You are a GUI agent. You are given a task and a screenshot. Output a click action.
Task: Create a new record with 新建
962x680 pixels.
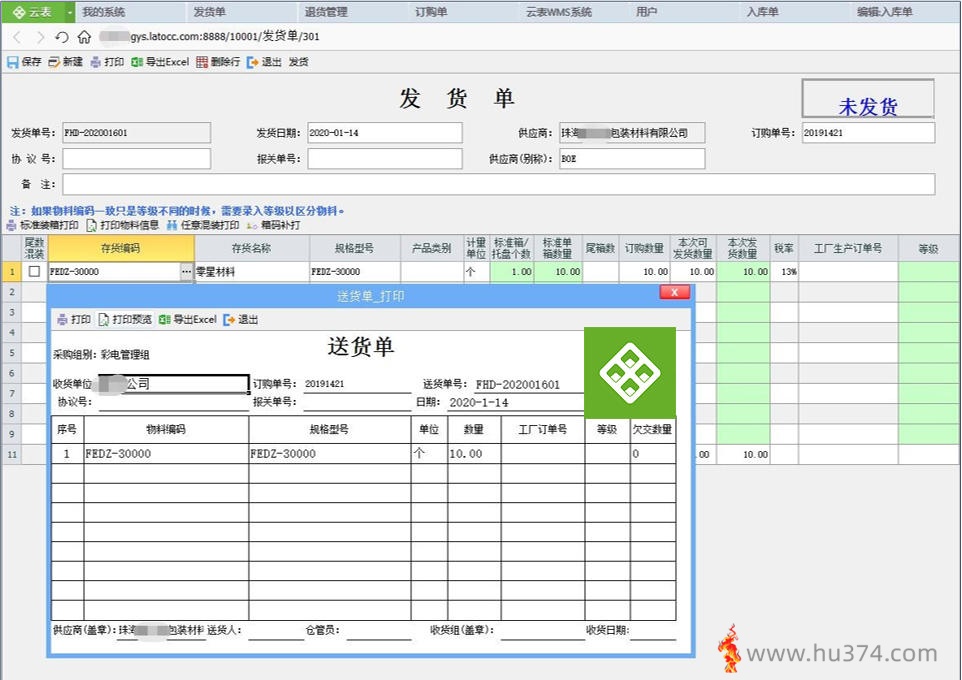[x=65, y=62]
